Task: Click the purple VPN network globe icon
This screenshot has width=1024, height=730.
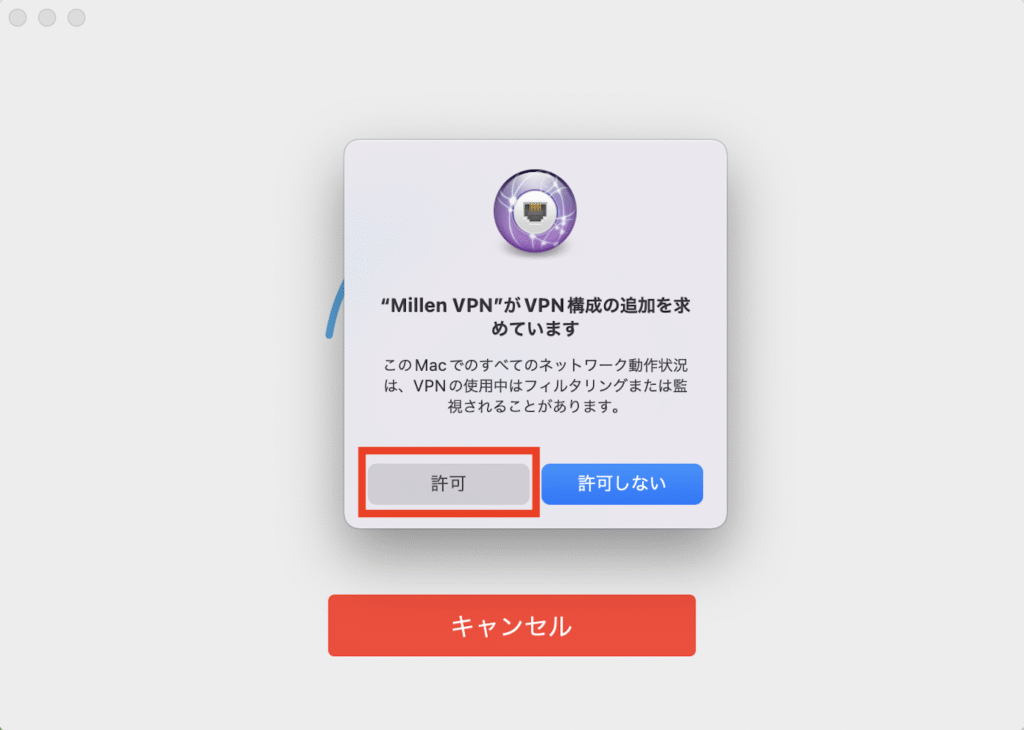Action: point(535,211)
